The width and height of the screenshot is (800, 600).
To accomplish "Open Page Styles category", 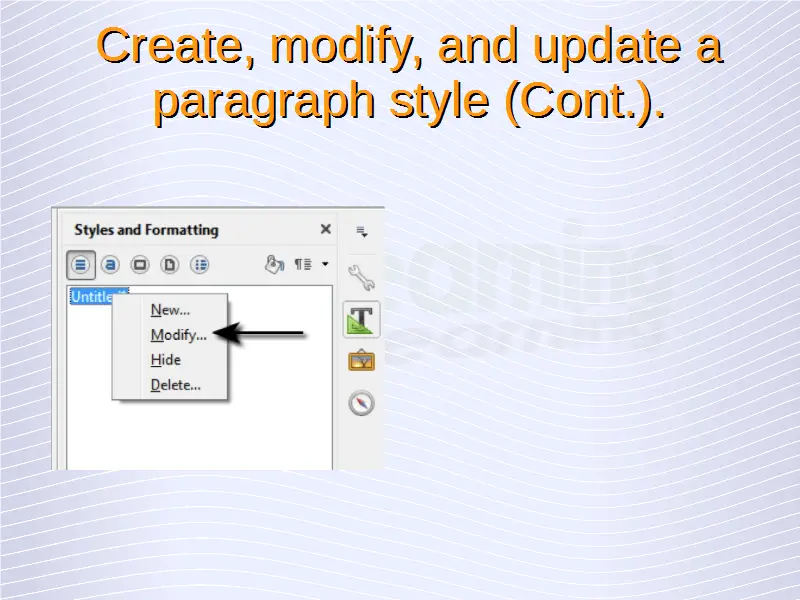I will pos(170,265).
